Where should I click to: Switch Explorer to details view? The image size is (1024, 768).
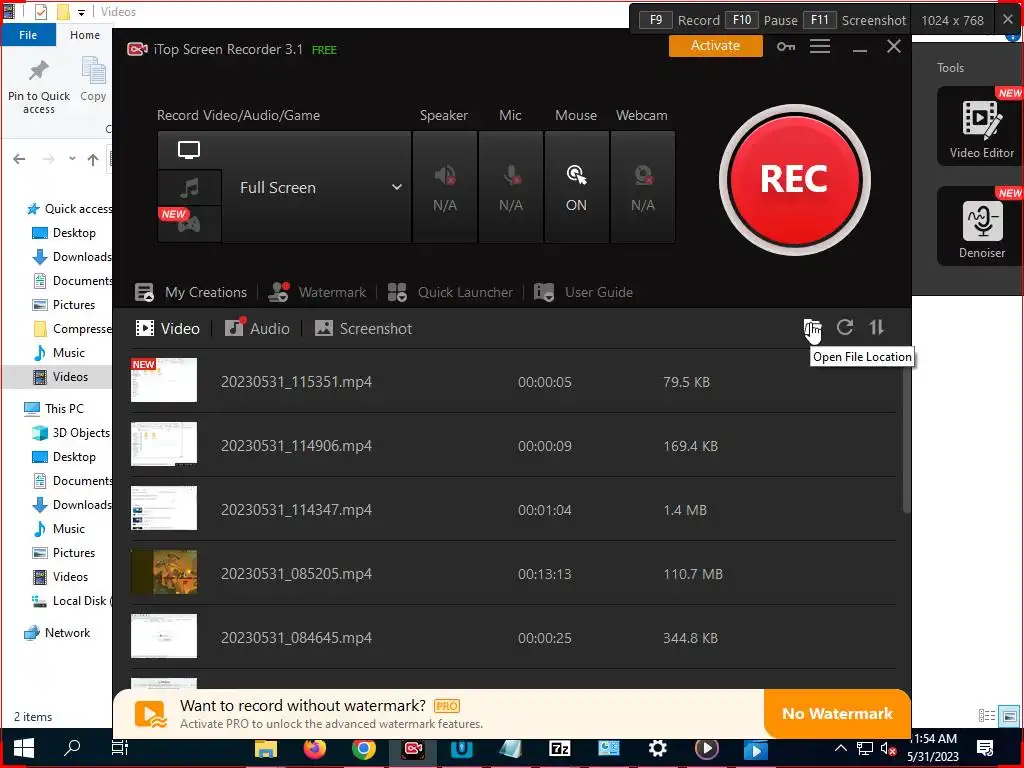(987, 716)
